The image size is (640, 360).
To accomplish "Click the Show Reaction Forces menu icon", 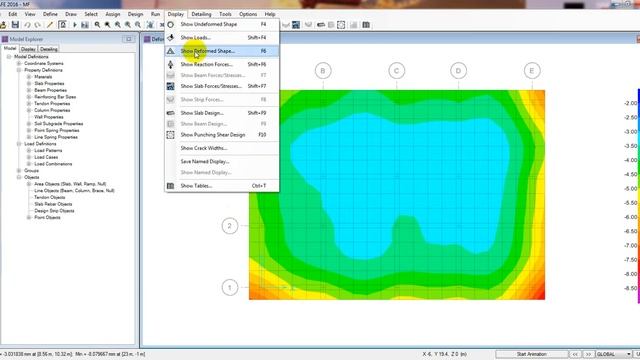I will point(171,64).
